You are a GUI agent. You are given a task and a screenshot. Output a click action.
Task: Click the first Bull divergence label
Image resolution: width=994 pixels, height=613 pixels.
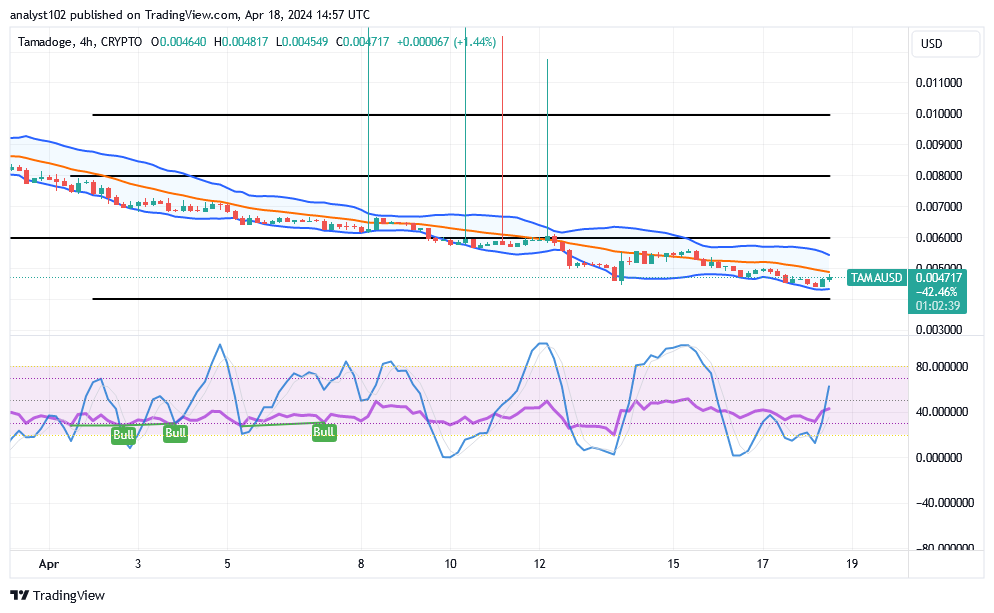(x=124, y=435)
